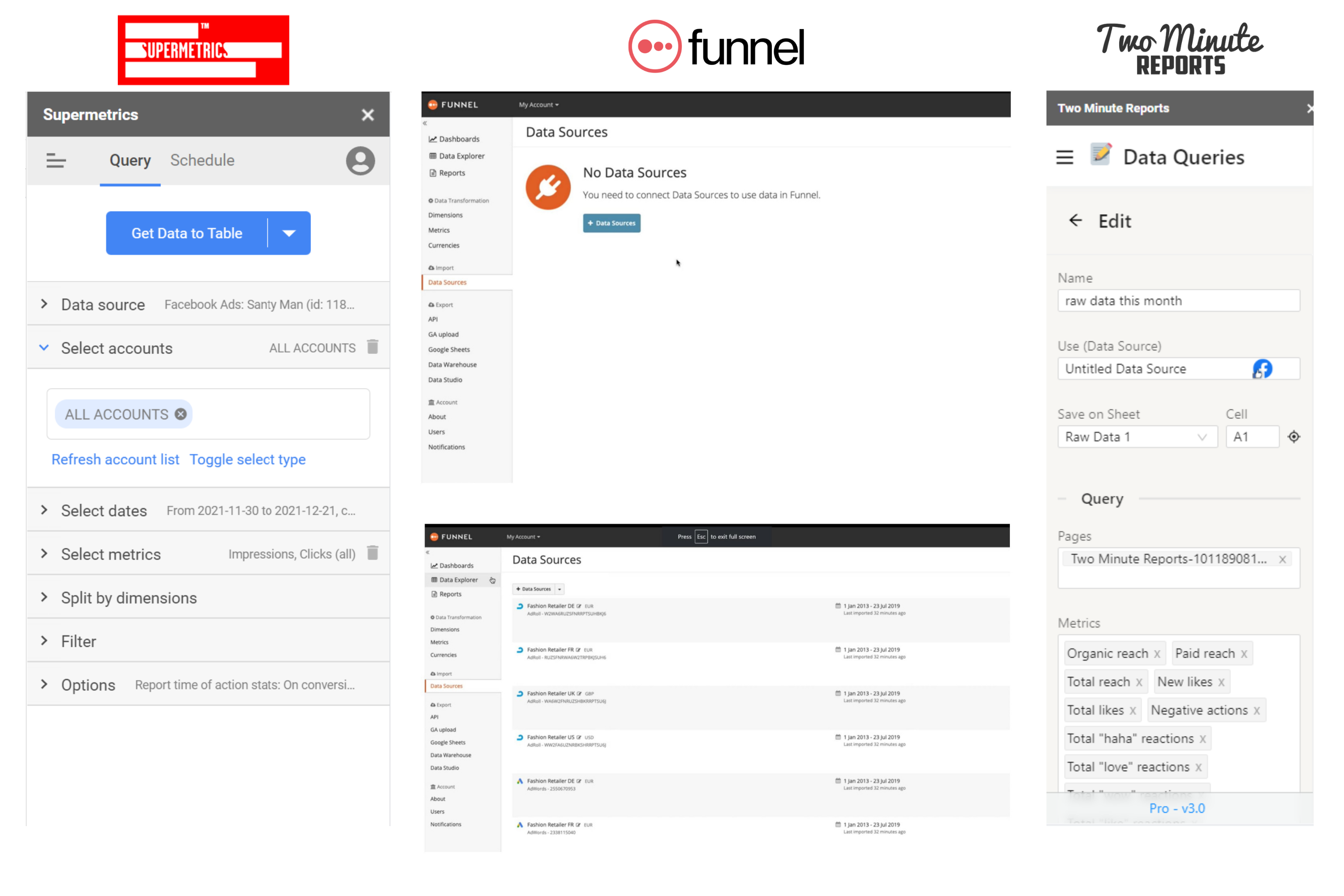Screen dimensions: 1344x896
Task: Click the Data Queries notepad icon
Action: pyautogui.click(x=1101, y=155)
